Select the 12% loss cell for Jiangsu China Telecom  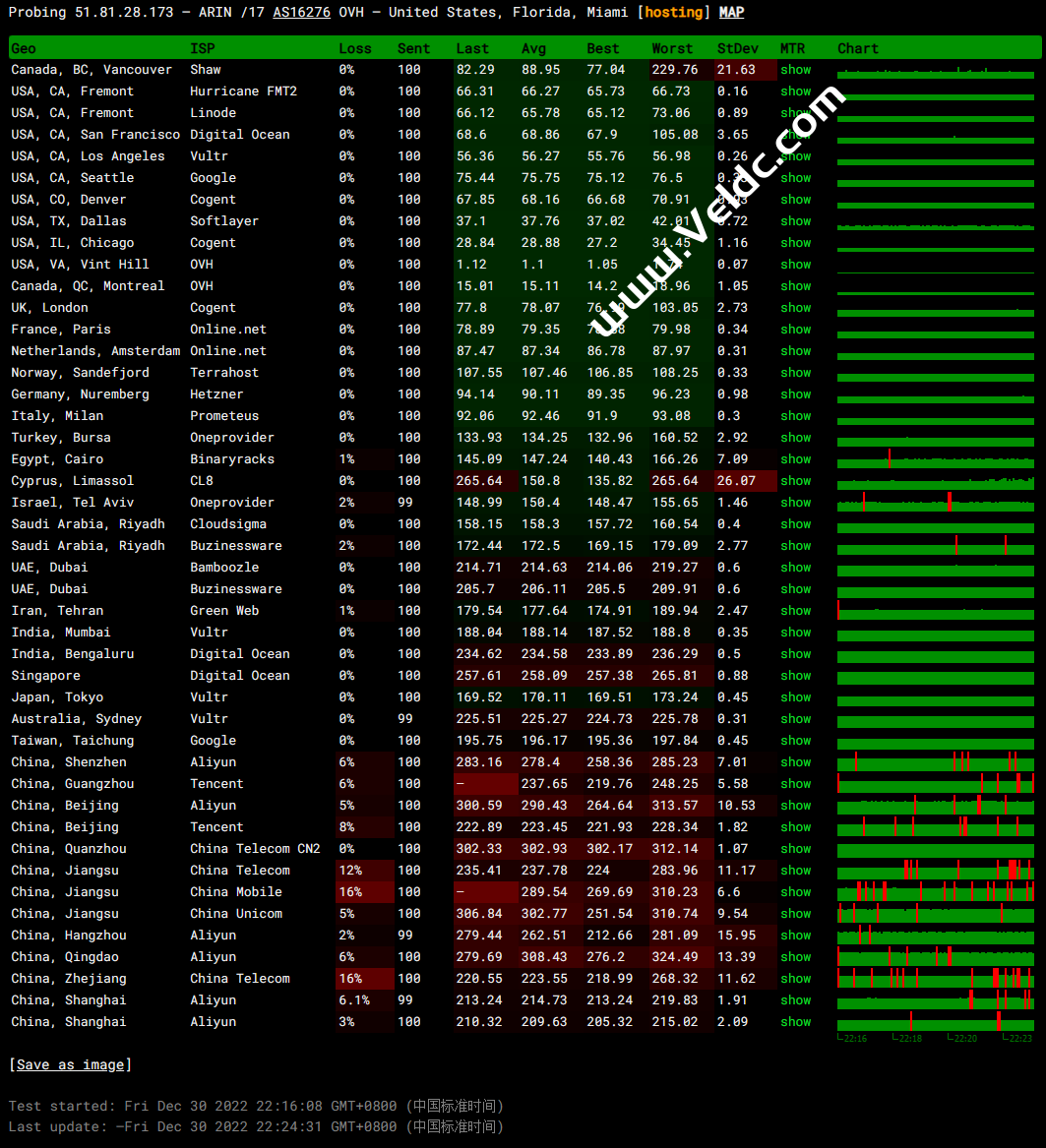click(364, 871)
